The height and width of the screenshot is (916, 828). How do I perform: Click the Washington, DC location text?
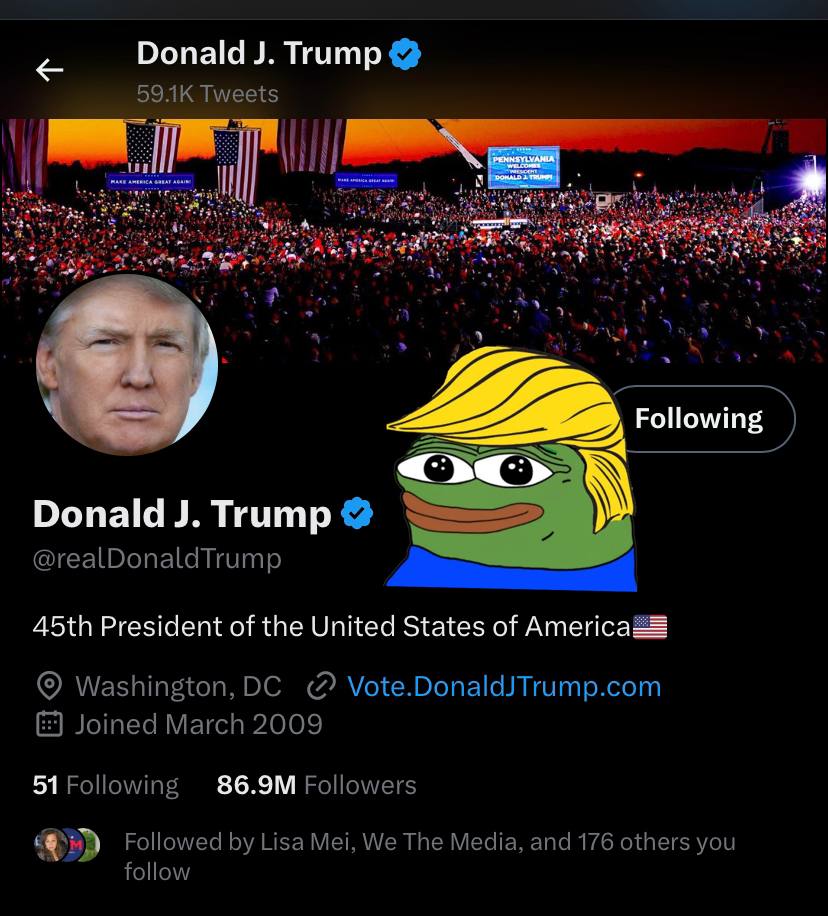178,686
